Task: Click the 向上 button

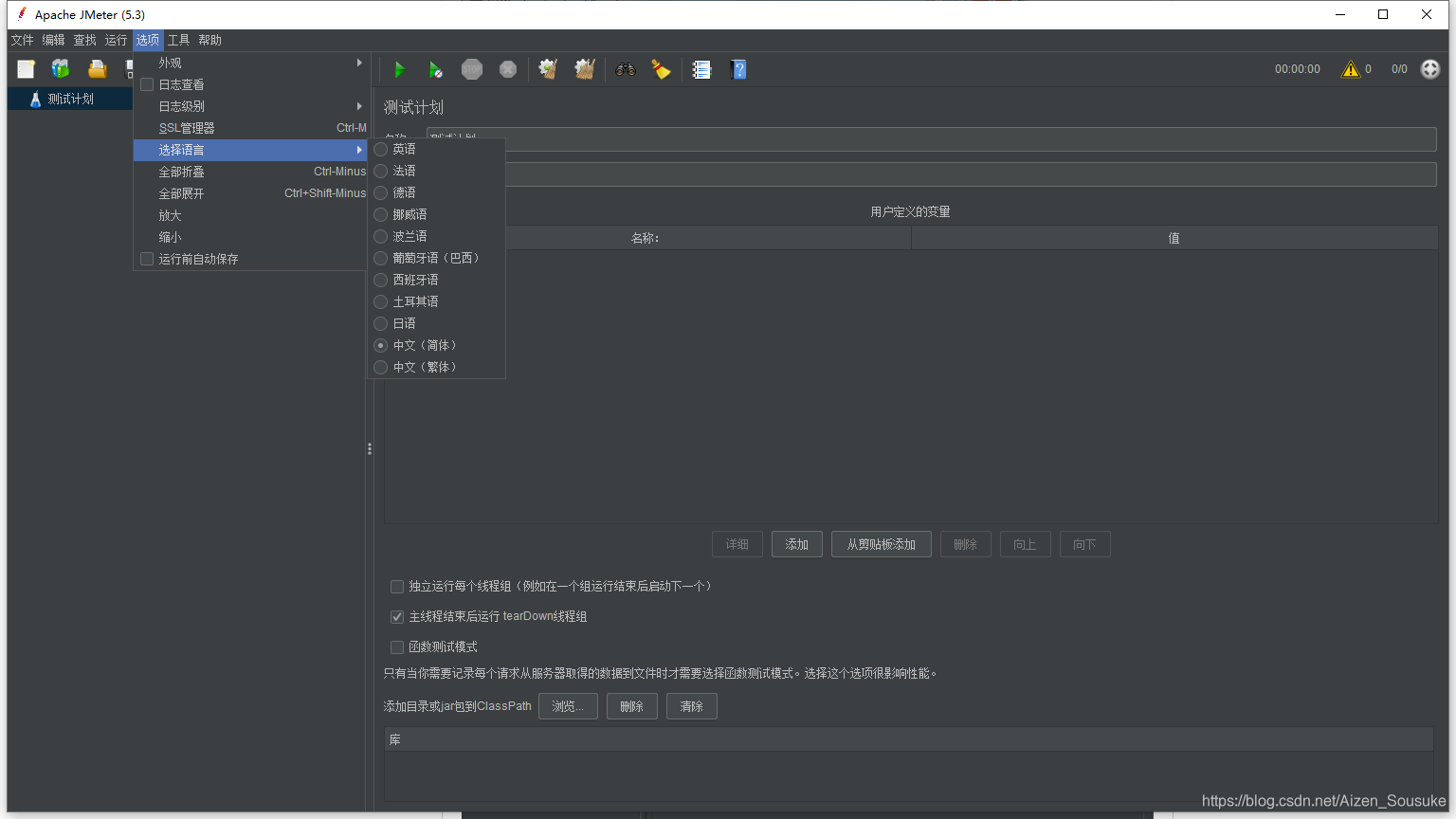Action: tap(1025, 544)
